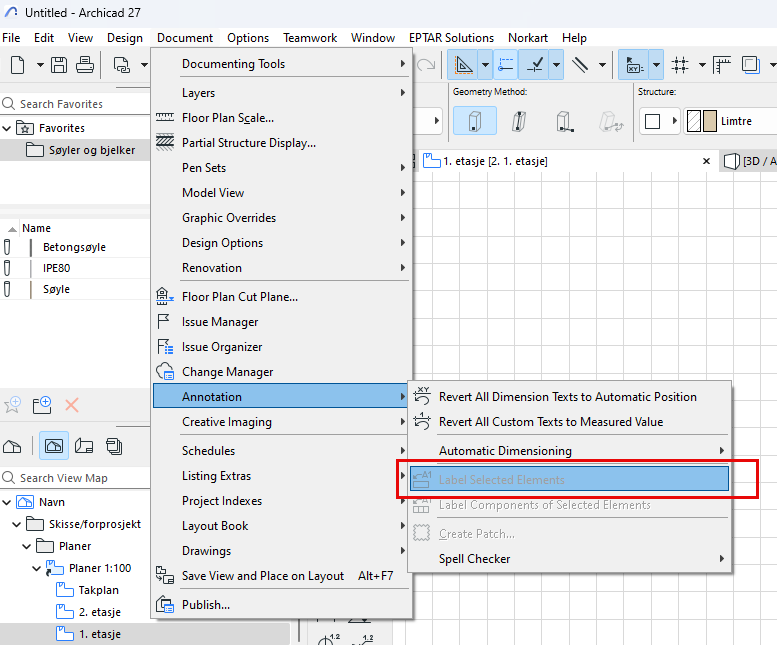Collapse the Skisse/forprosjekt folder
777x645 pixels.
click(18, 524)
